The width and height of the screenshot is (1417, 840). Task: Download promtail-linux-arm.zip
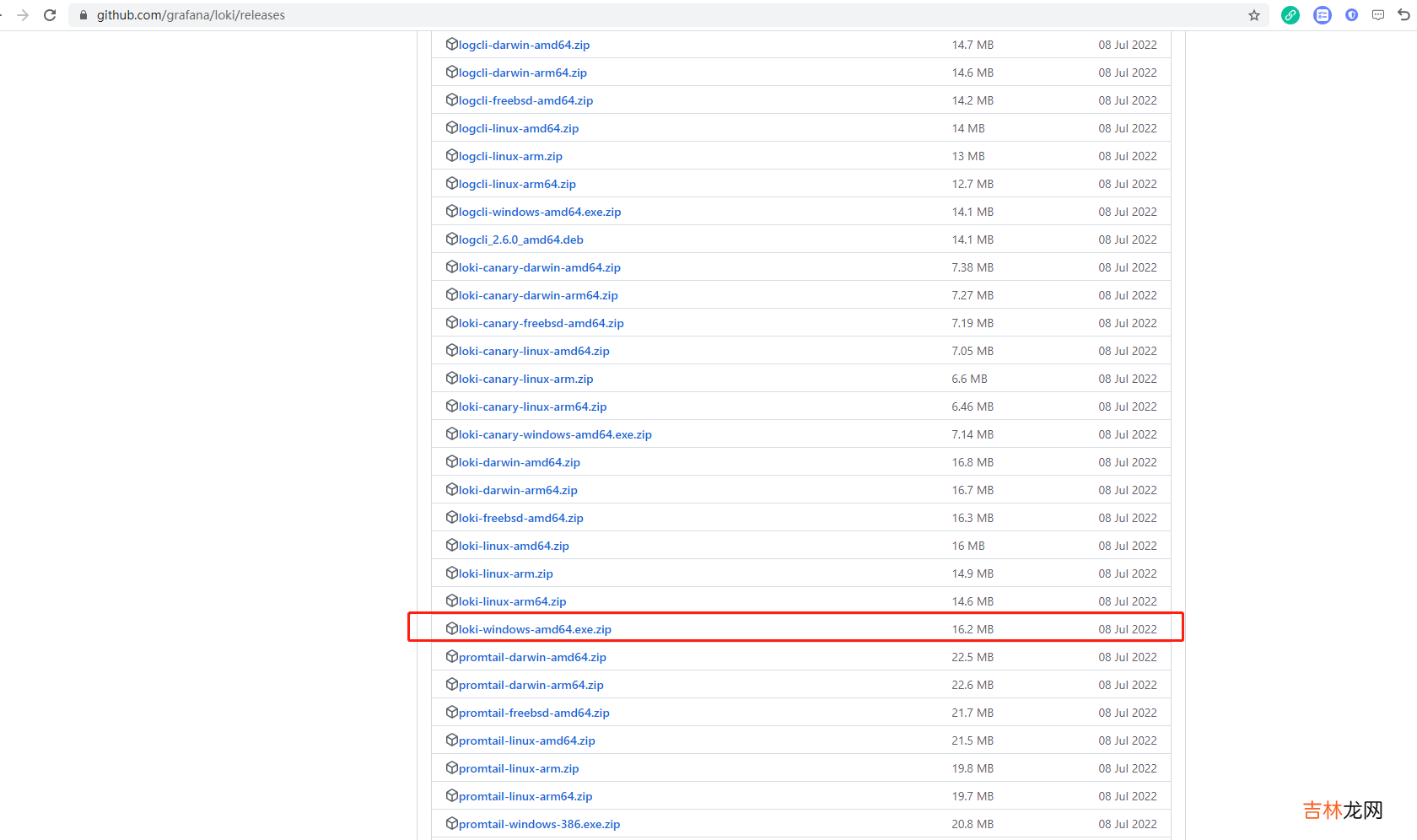519,768
